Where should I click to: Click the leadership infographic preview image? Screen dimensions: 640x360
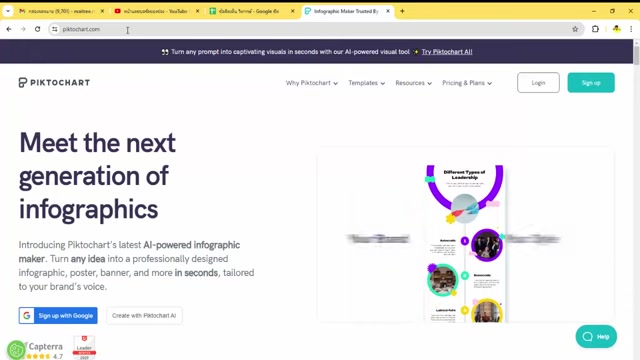click(x=465, y=244)
